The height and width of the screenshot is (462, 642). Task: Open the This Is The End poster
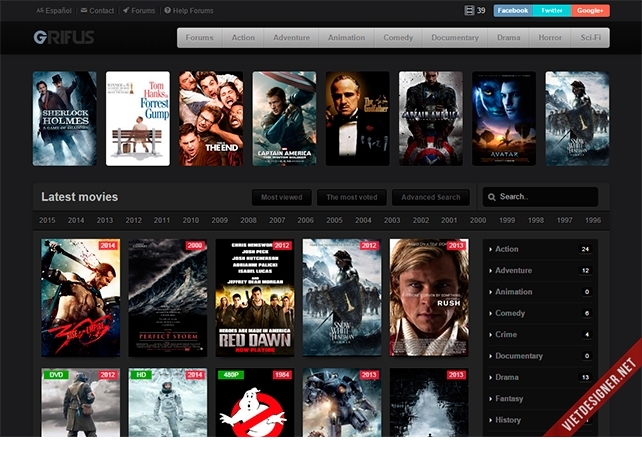point(211,119)
